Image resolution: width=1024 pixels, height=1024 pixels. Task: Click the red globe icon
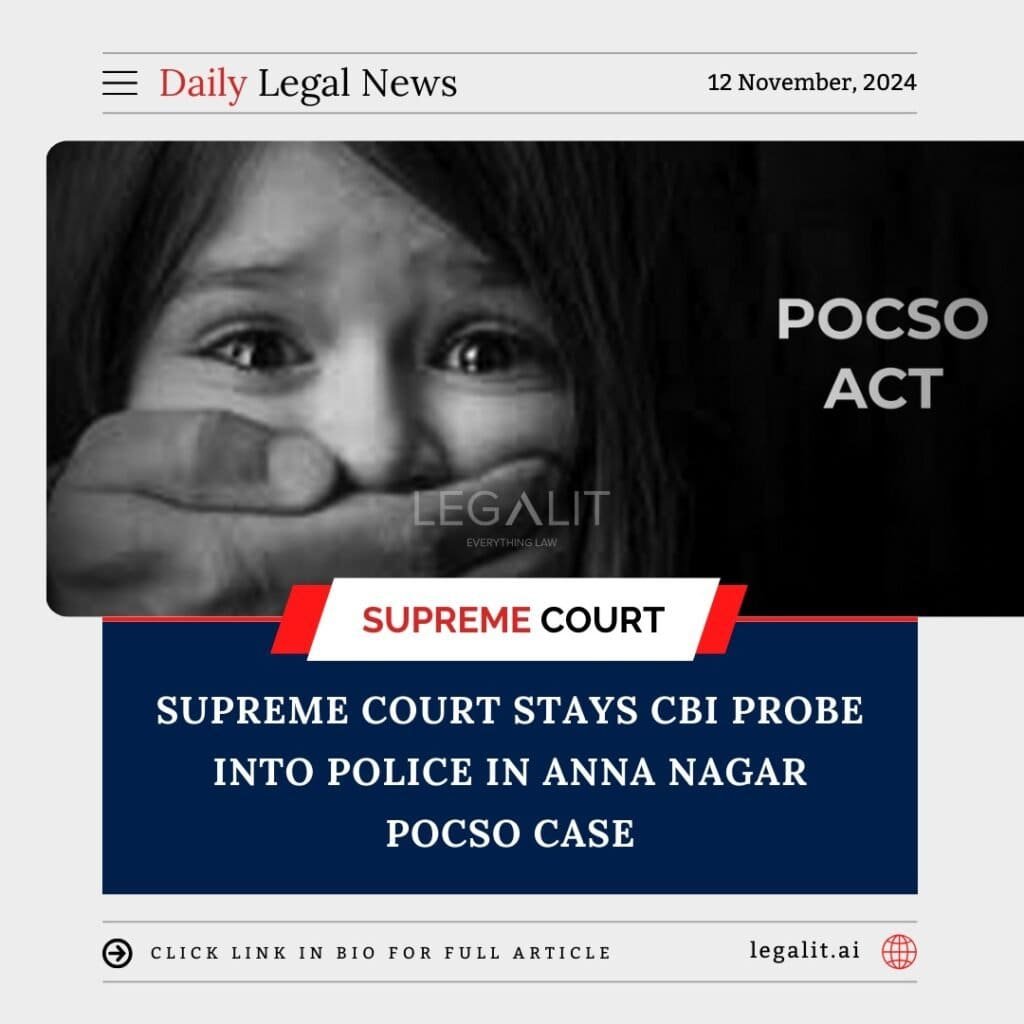[x=899, y=952]
